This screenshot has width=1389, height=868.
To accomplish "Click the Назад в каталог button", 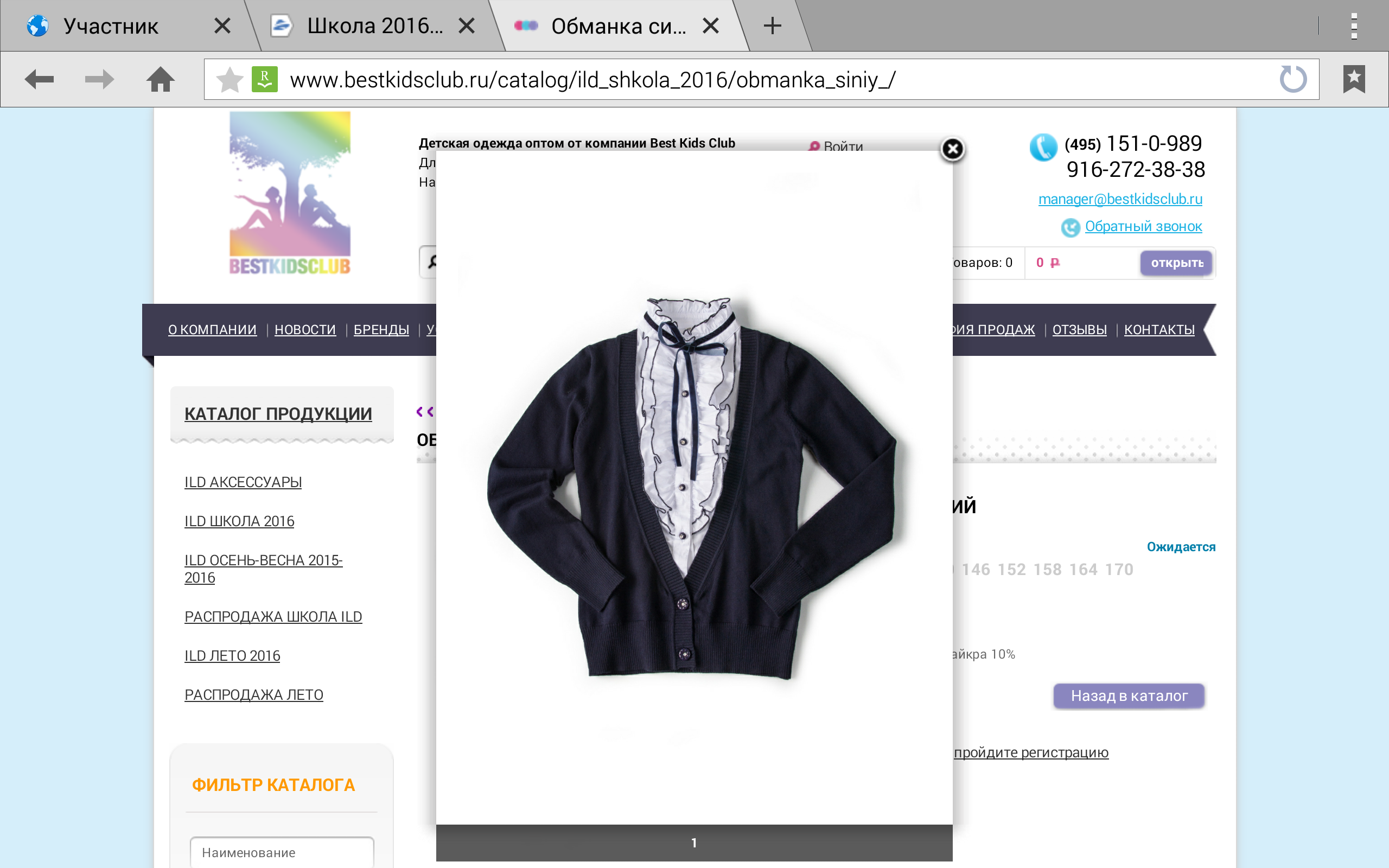I will pyautogui.click(x=1129, y=696).
